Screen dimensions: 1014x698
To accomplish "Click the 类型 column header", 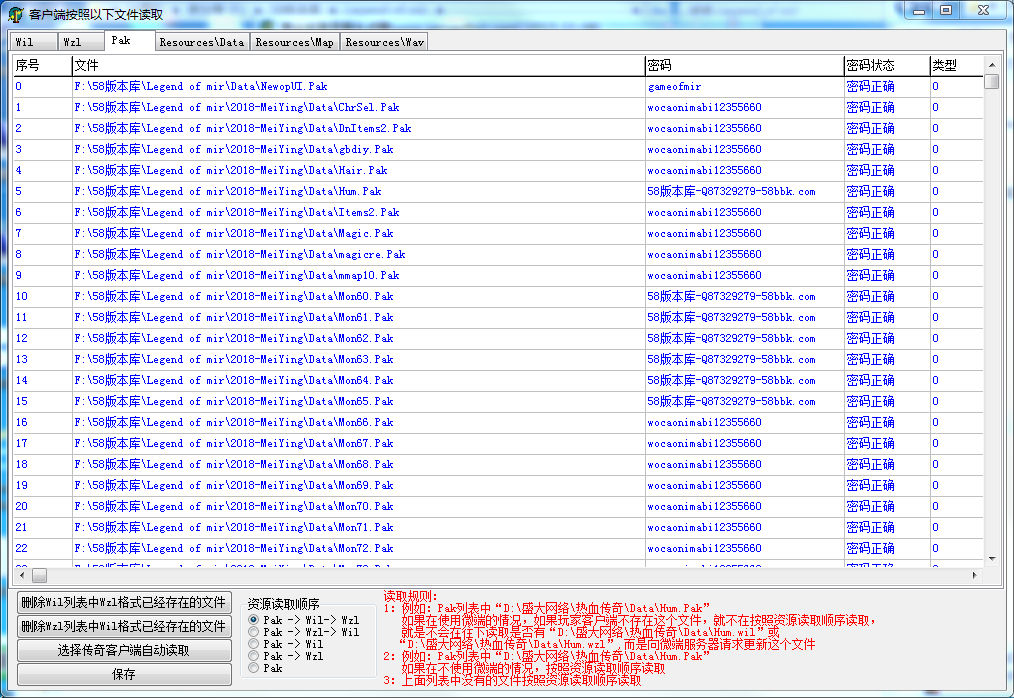I will (x=956, y=65).
